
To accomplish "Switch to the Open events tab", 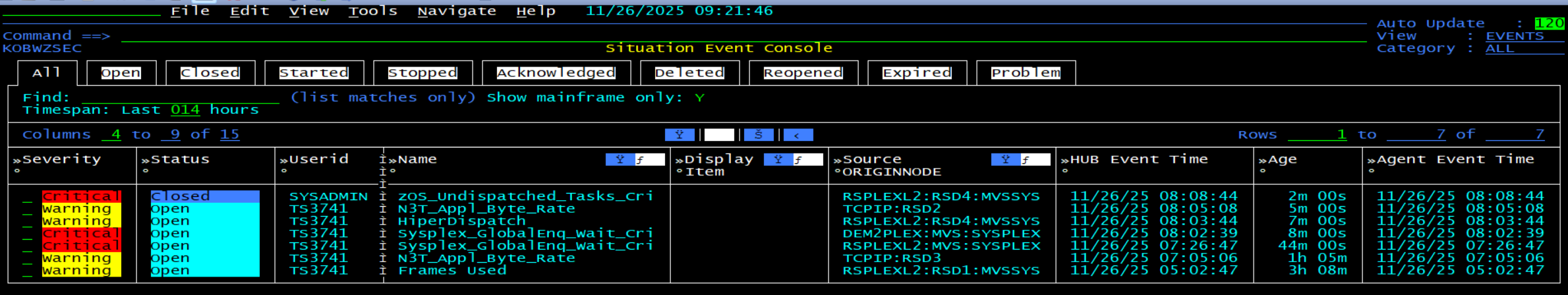I will click(121, 73).
